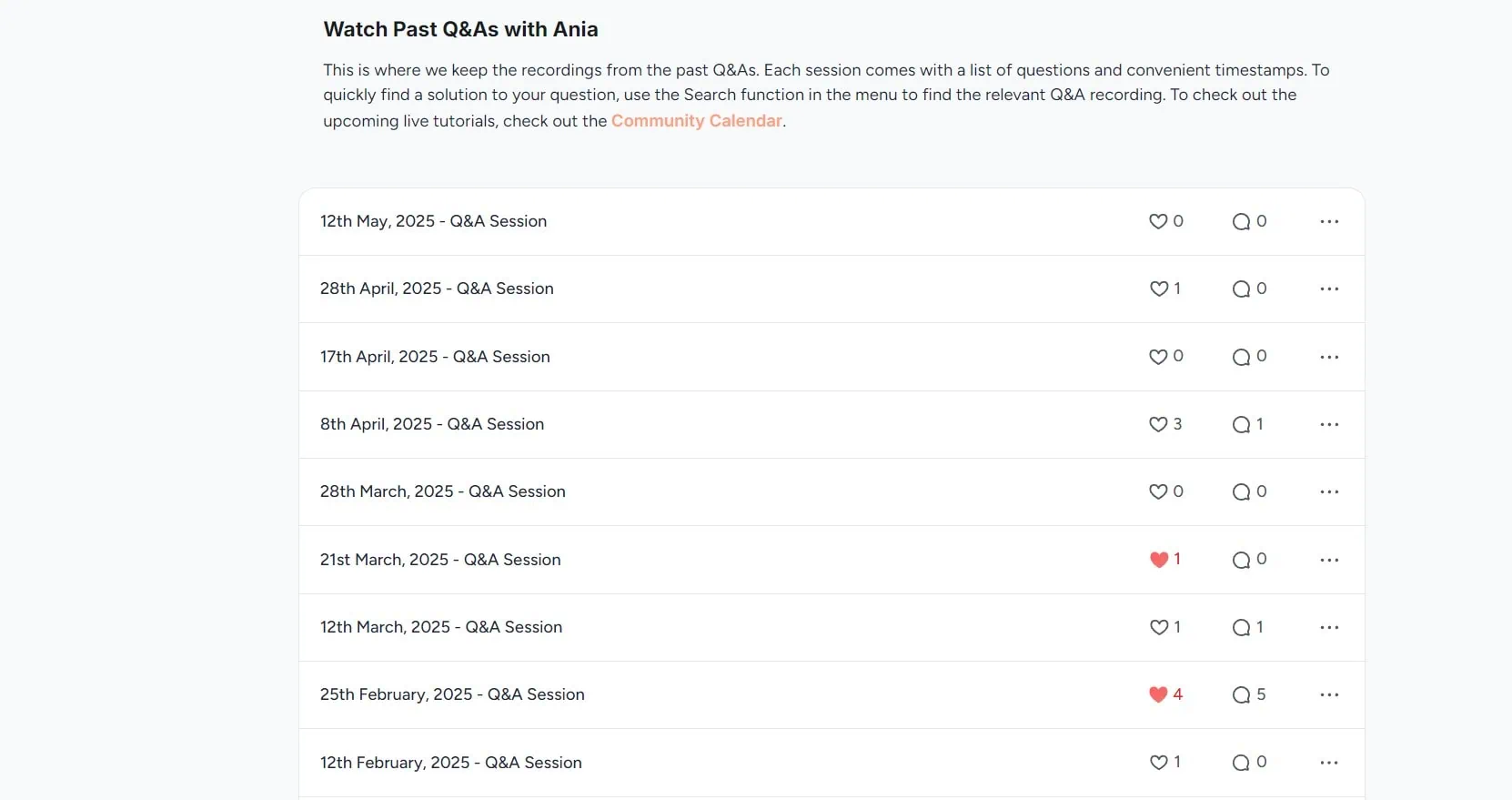Open the 25th February, 2025 - Q&A Session
The height and width of the screenshot is (800, 1512).
(452, 694)
